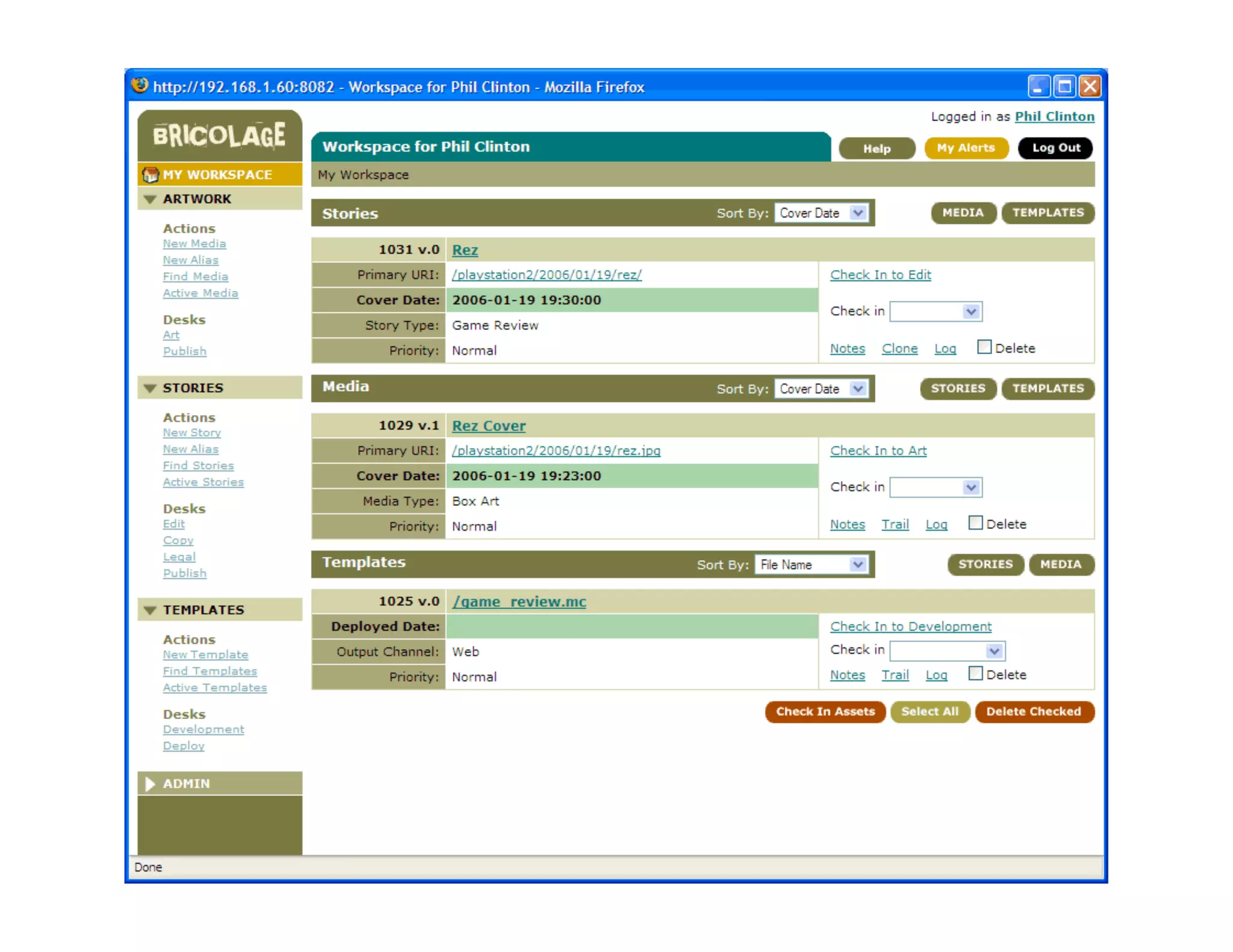Viewport: 1233px width, 952px height.
Task: Open the Rez story link
Action: (465, 250)
